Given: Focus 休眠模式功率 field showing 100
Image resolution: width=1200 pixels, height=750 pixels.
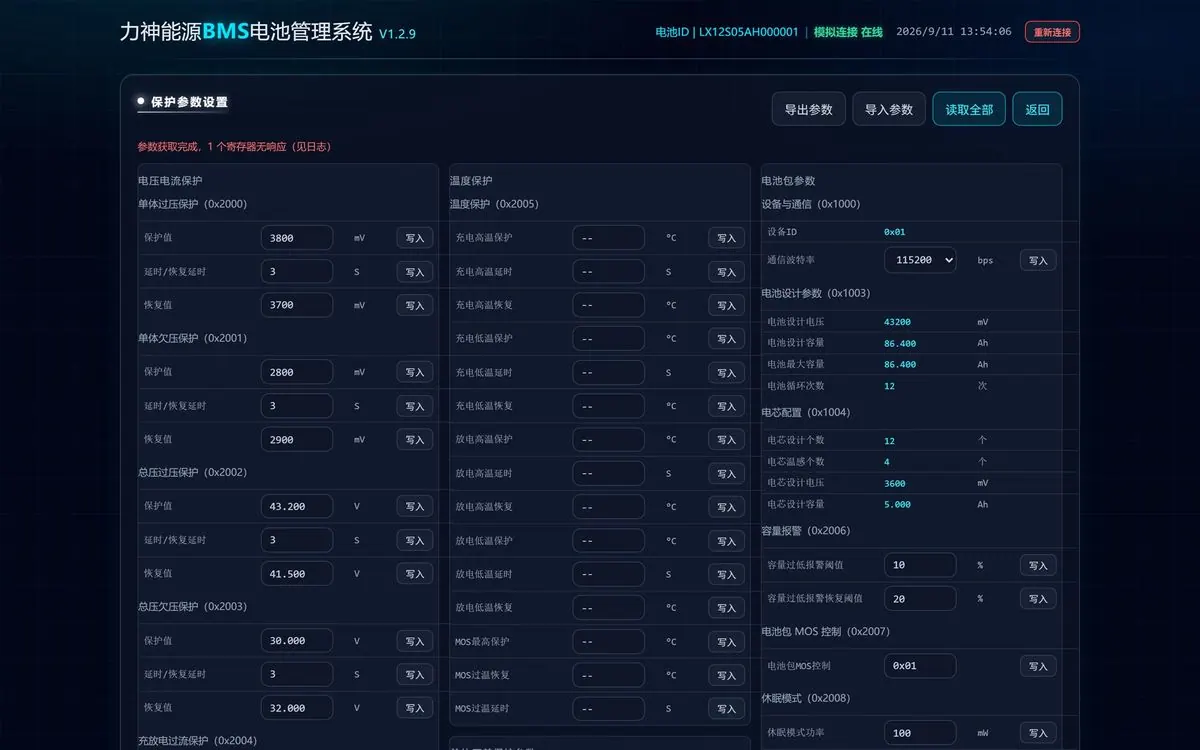Looking at the screenshot, I should click(920, 732).
